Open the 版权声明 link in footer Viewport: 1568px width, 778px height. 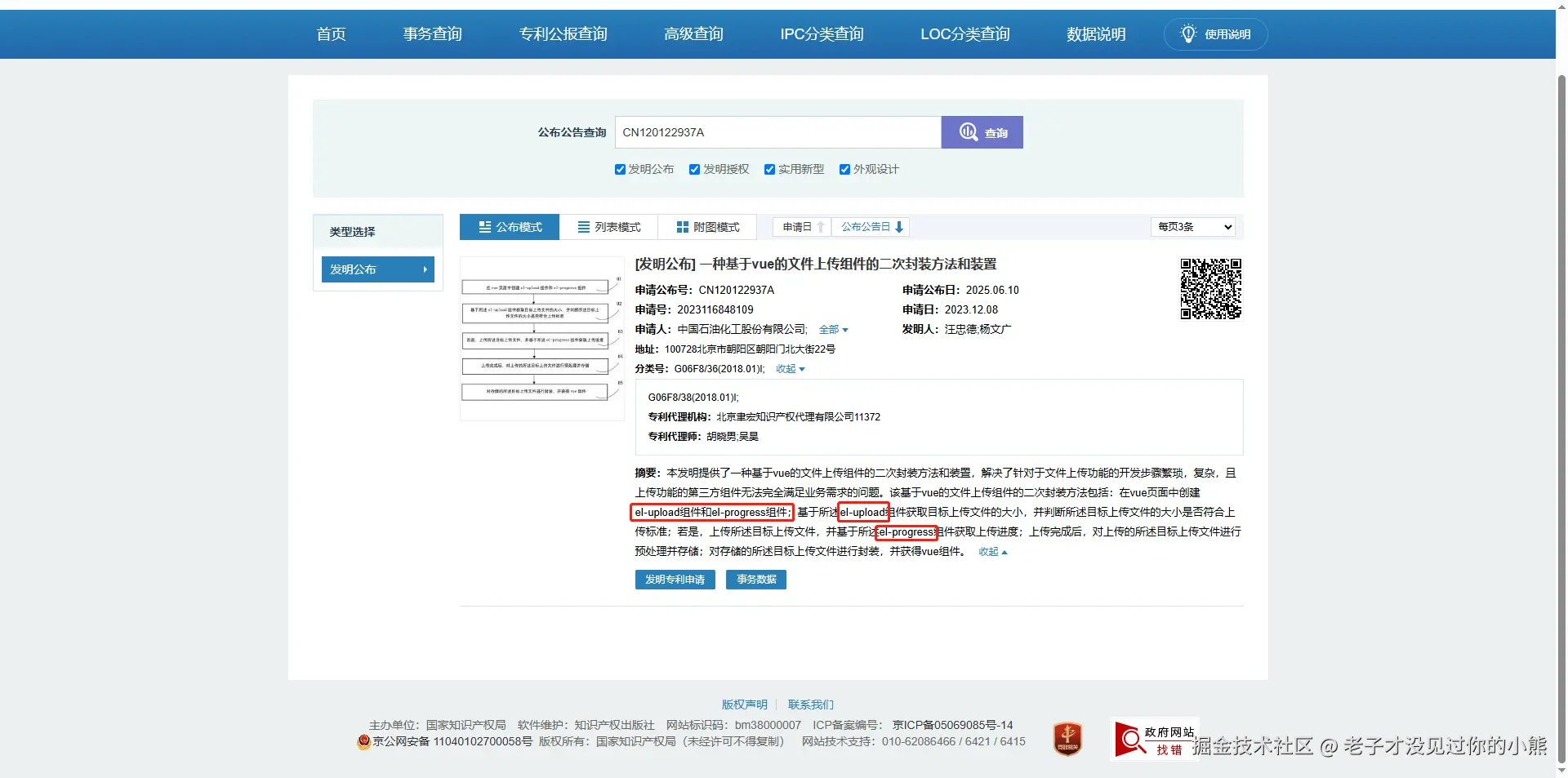[744, 705]
